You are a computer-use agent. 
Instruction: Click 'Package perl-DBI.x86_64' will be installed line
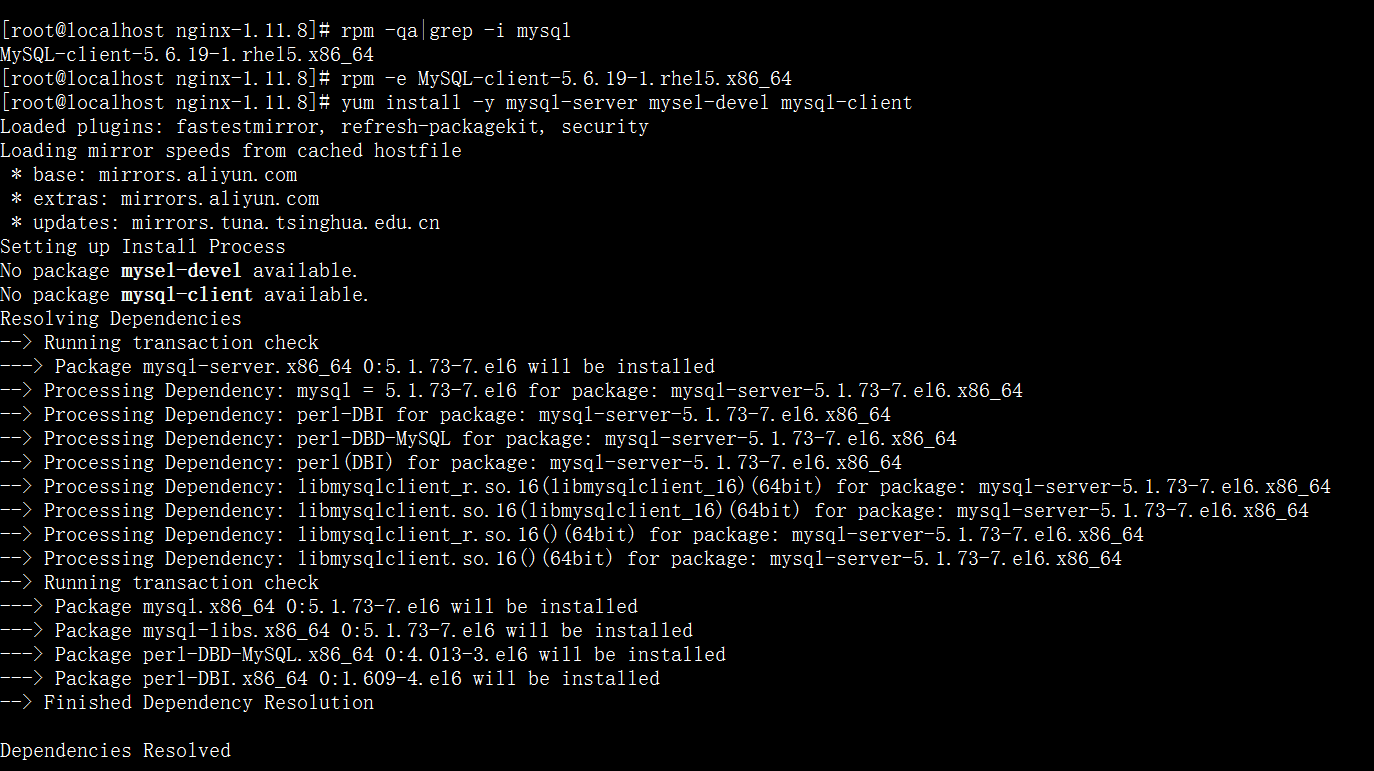[357, 679]
